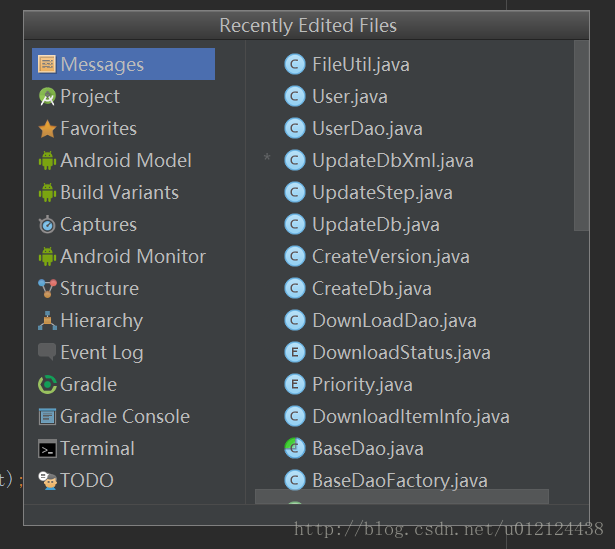Open Build Variants panel
615x549 pixels.
(120, 193)
